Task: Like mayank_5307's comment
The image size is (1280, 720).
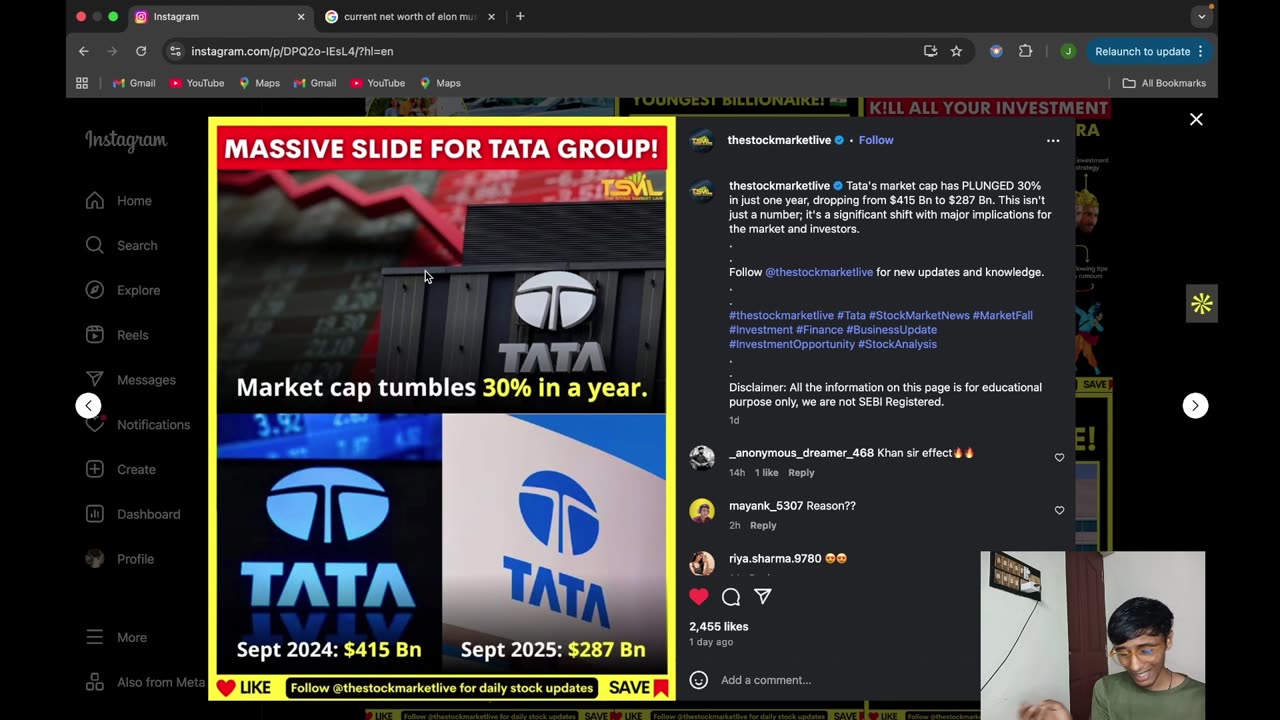Action: click(1059, 510)
